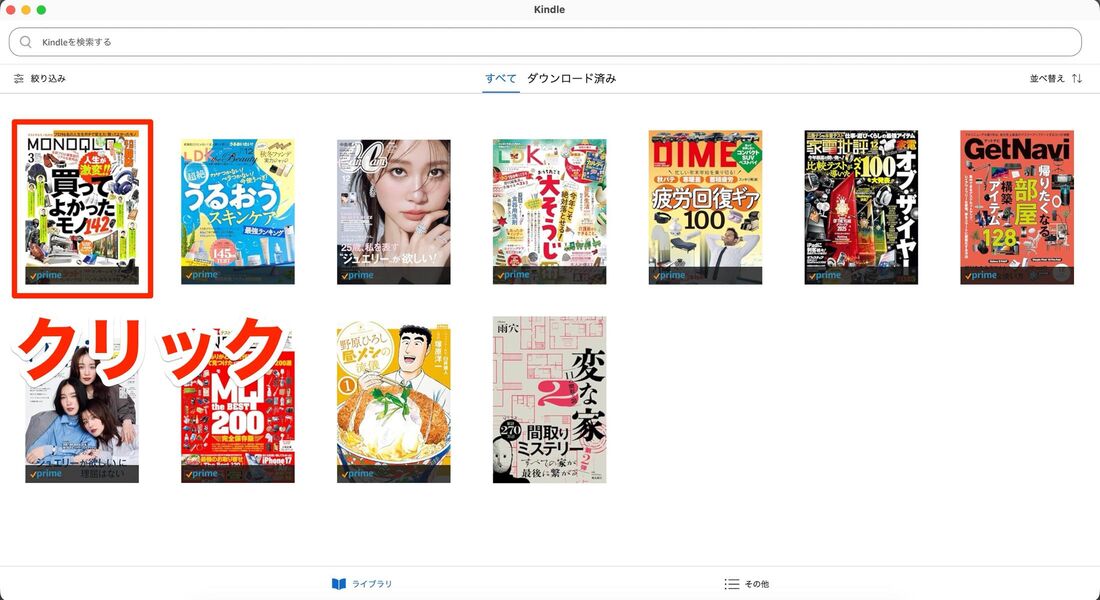Open the GetNavi magazine cover
Screen dimensions: 1100x600
click(x=1017, y=205)
